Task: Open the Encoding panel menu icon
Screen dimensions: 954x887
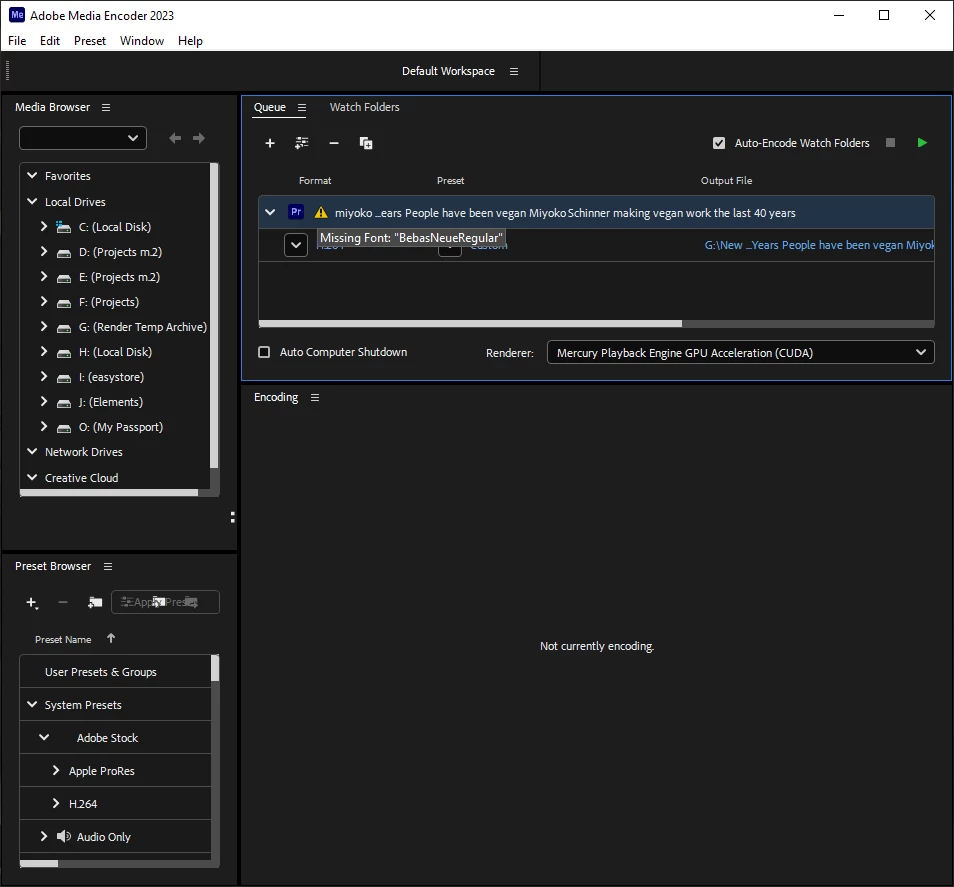Action: tap(315, 397)
